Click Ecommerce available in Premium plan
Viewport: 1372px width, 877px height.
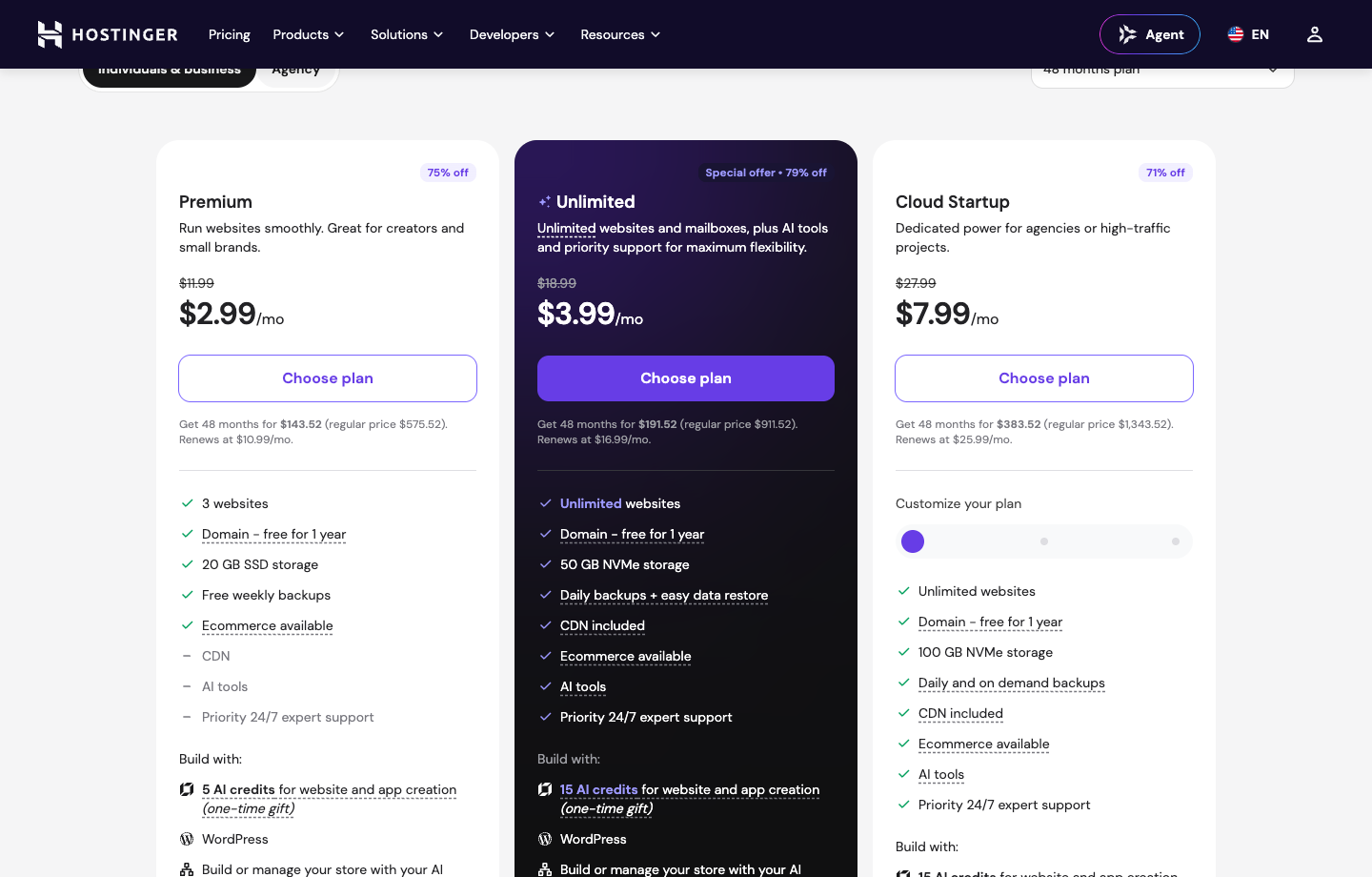click(x=268, y=625)
